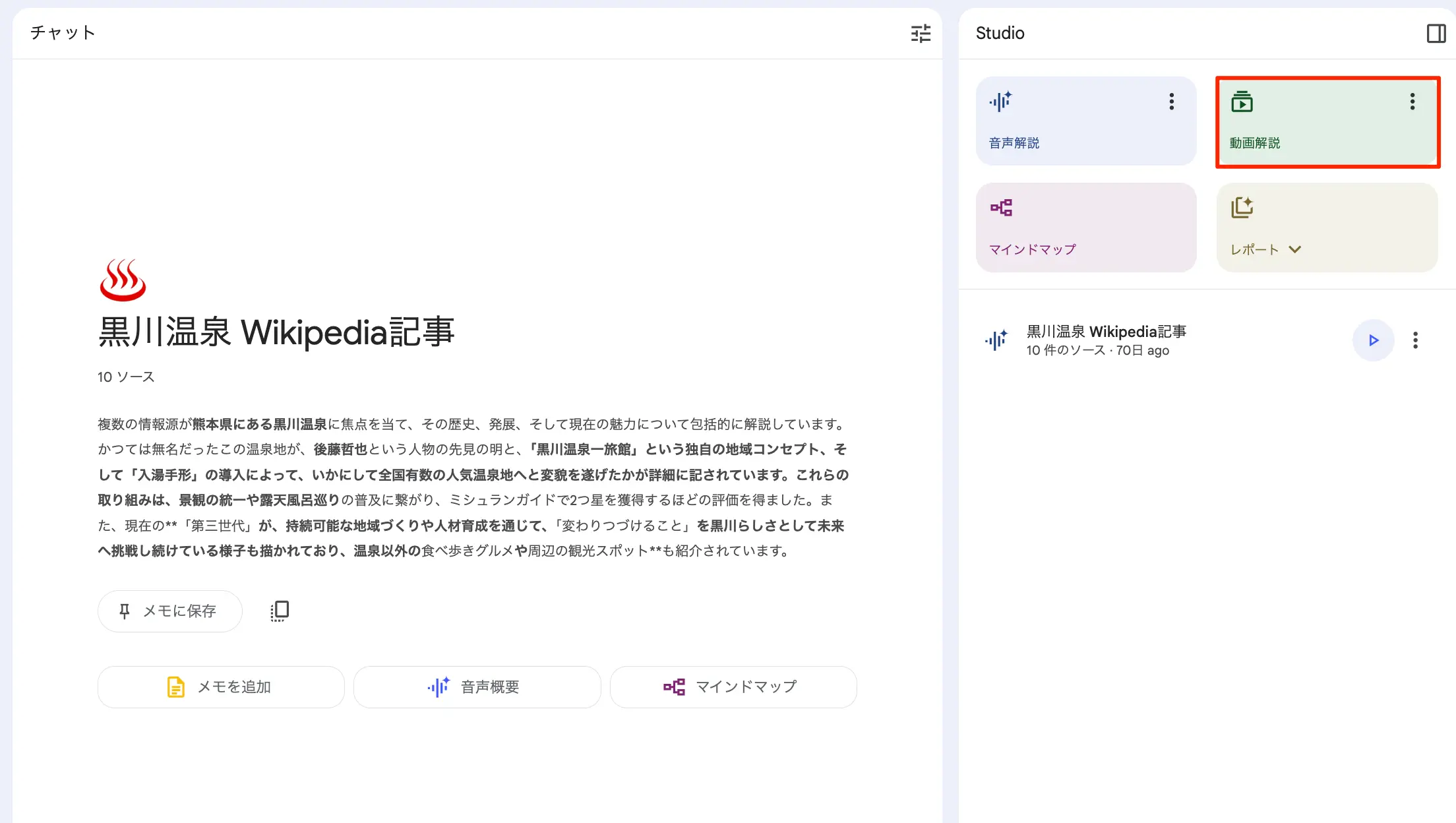
Task: Select the 黒川温泉 Wikipedia記事 audio entry title
Action: (x=1106, y=331)
